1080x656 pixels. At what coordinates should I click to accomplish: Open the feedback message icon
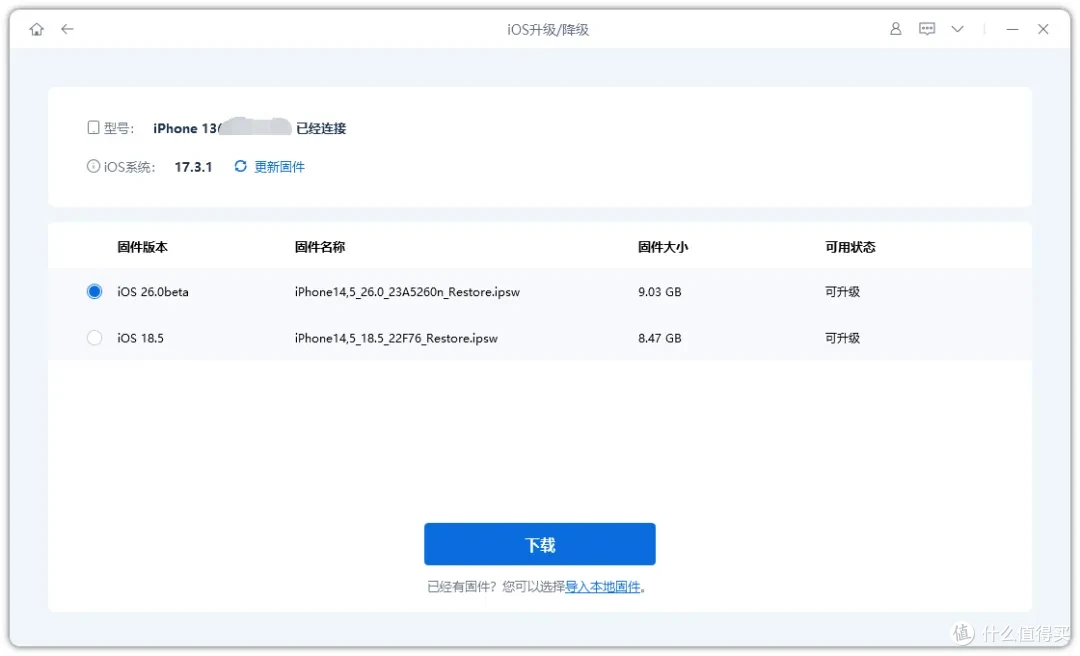[x=927, y=29]
